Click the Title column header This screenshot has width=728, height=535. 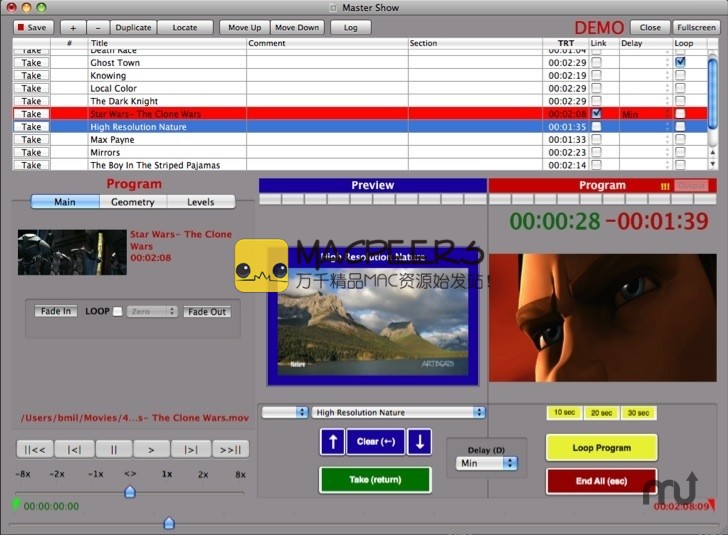coord(167,43)
